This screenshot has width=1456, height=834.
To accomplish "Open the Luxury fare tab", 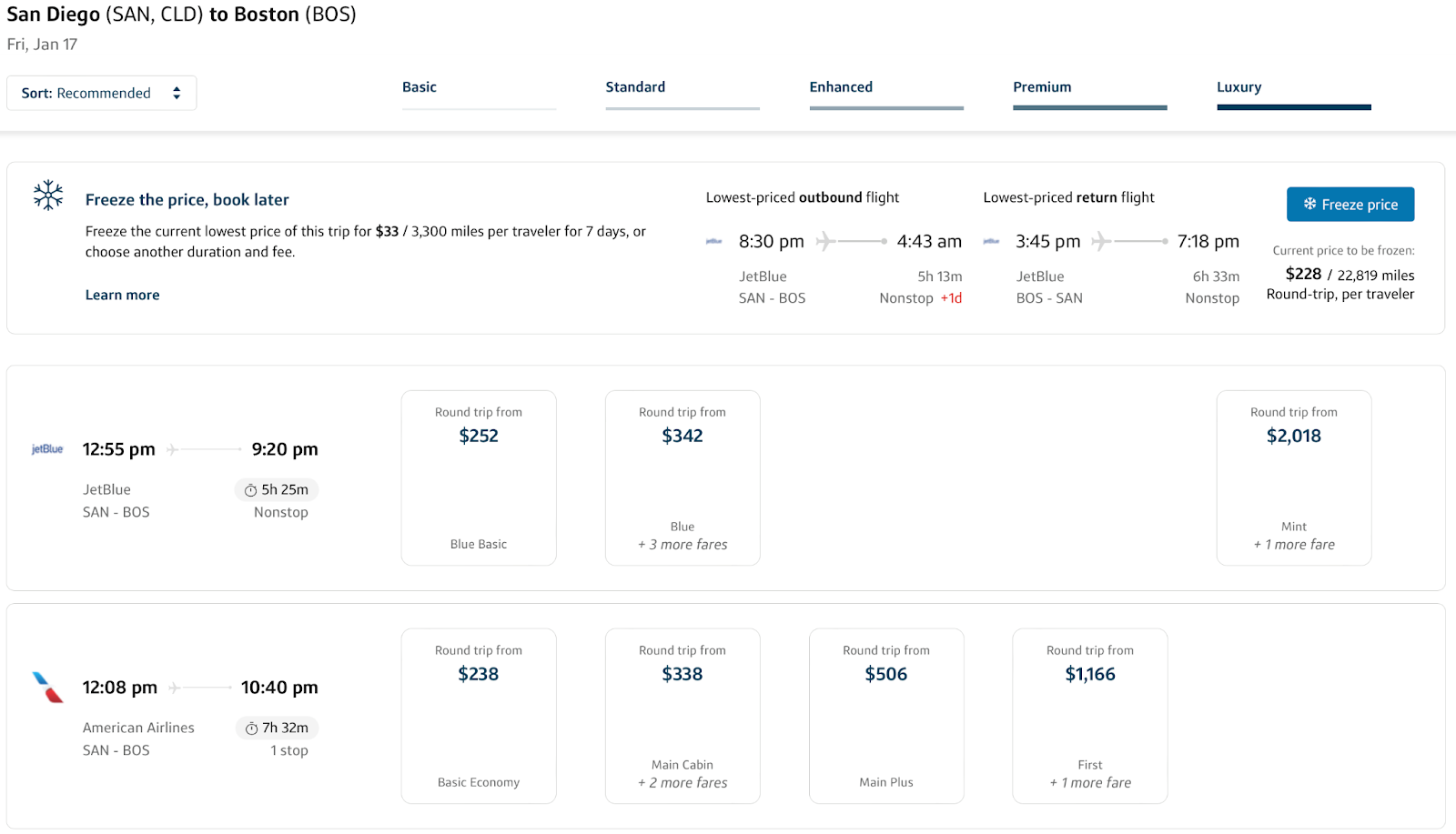I will (1239, 87).
